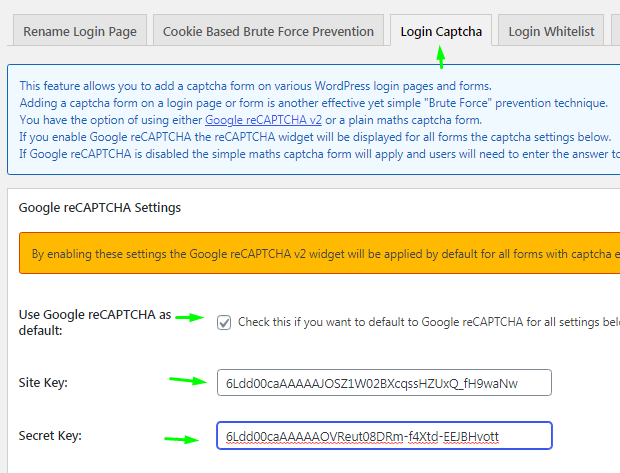This screenshot has height=473, width=620.
Task: Click the 'Use Google reCAPTCHA as default:' label
Action: point(90,322)
